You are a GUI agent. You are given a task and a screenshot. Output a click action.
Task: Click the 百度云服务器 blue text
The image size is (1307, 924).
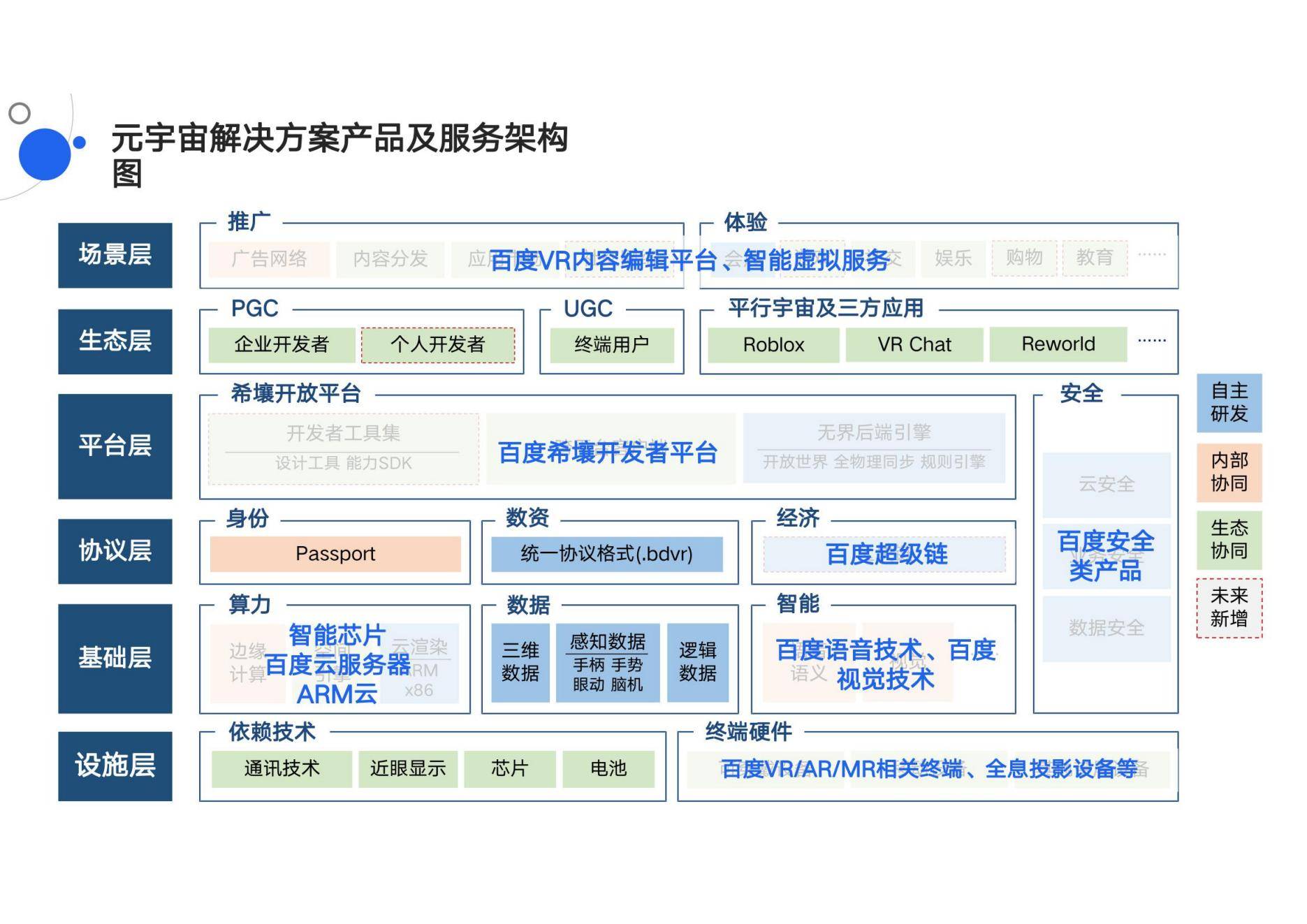click(337, 664)
